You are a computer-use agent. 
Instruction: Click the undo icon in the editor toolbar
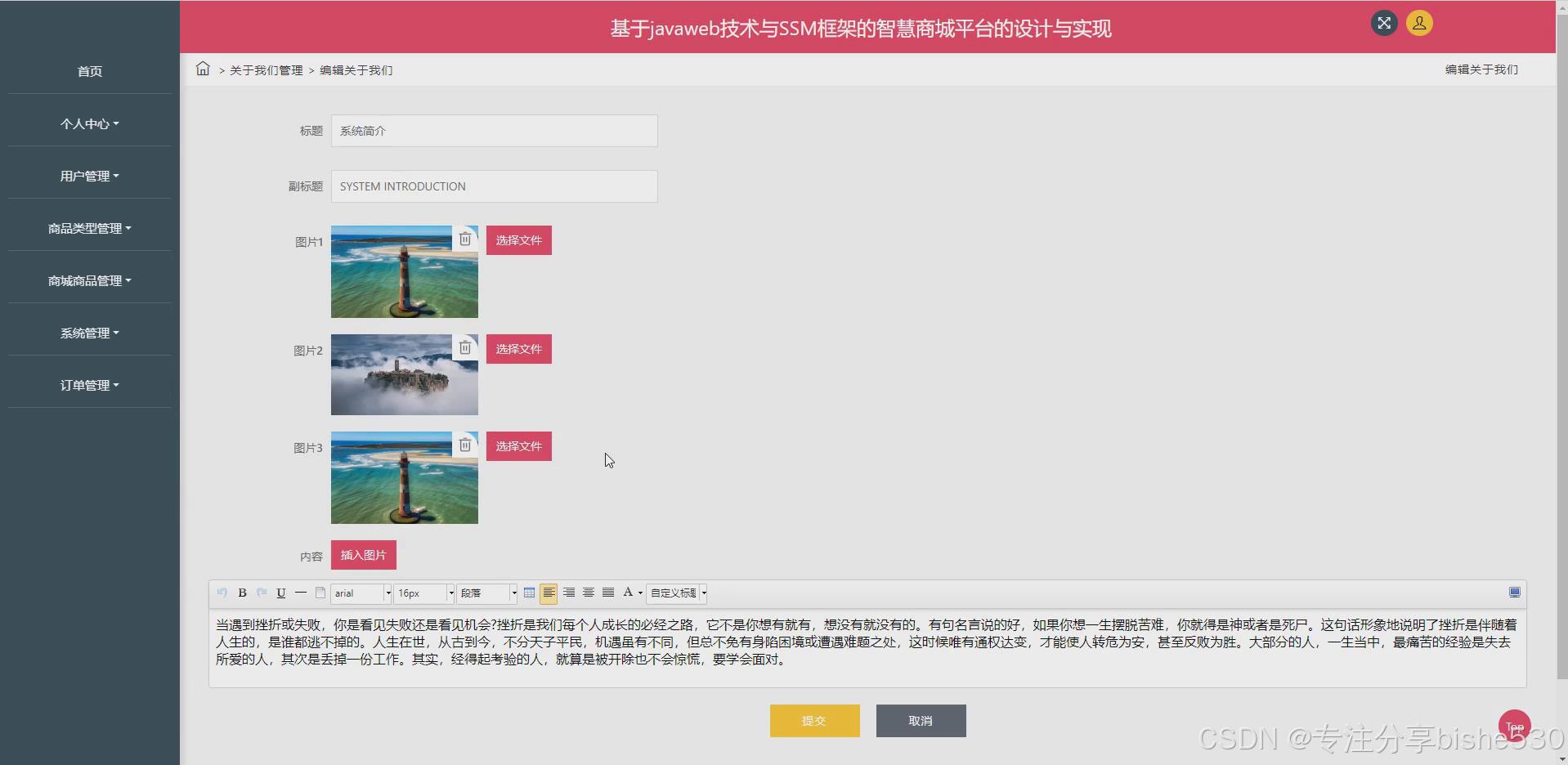pos(222,593)
